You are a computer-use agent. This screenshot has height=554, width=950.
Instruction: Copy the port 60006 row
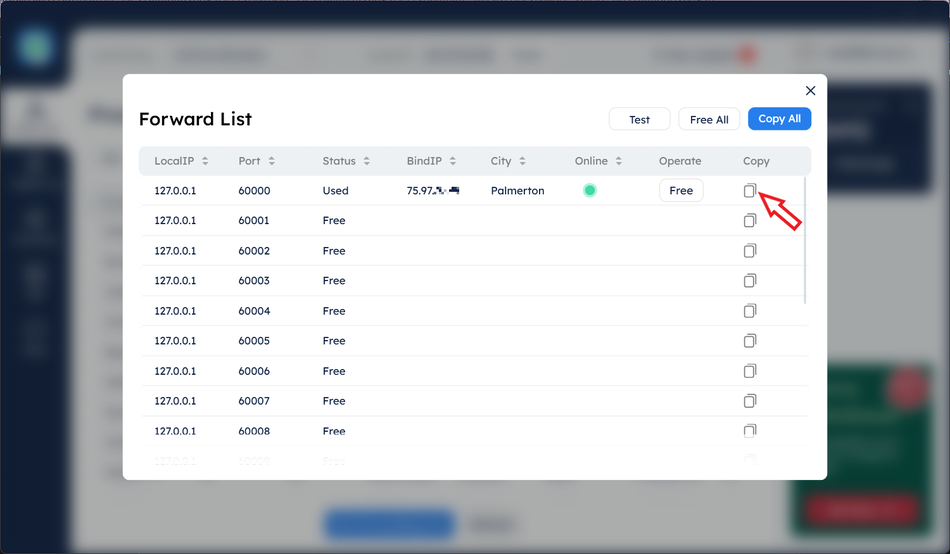(749, 371)
